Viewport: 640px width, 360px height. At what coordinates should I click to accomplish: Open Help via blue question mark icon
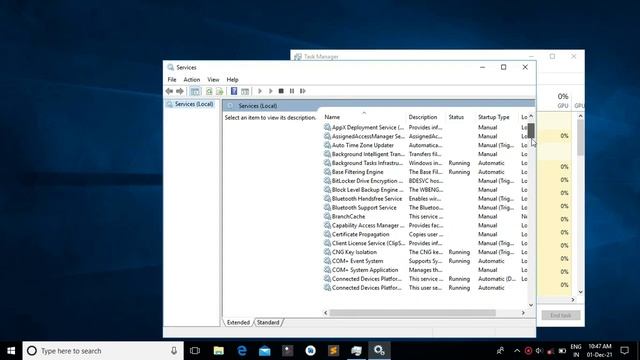coord(234,91)
